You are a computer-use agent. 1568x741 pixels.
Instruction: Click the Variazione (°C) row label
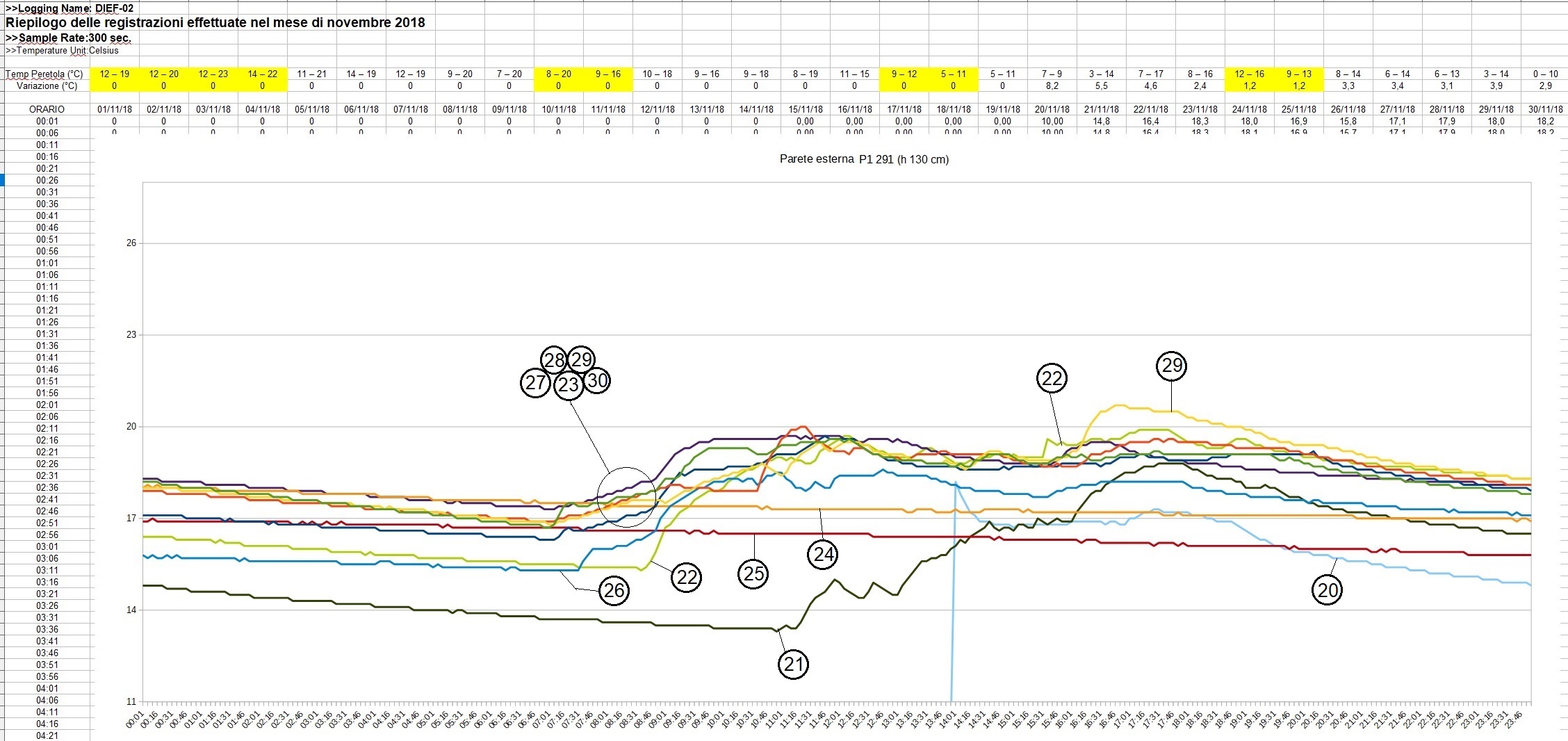pyautogui.click(x=47, y=86)
